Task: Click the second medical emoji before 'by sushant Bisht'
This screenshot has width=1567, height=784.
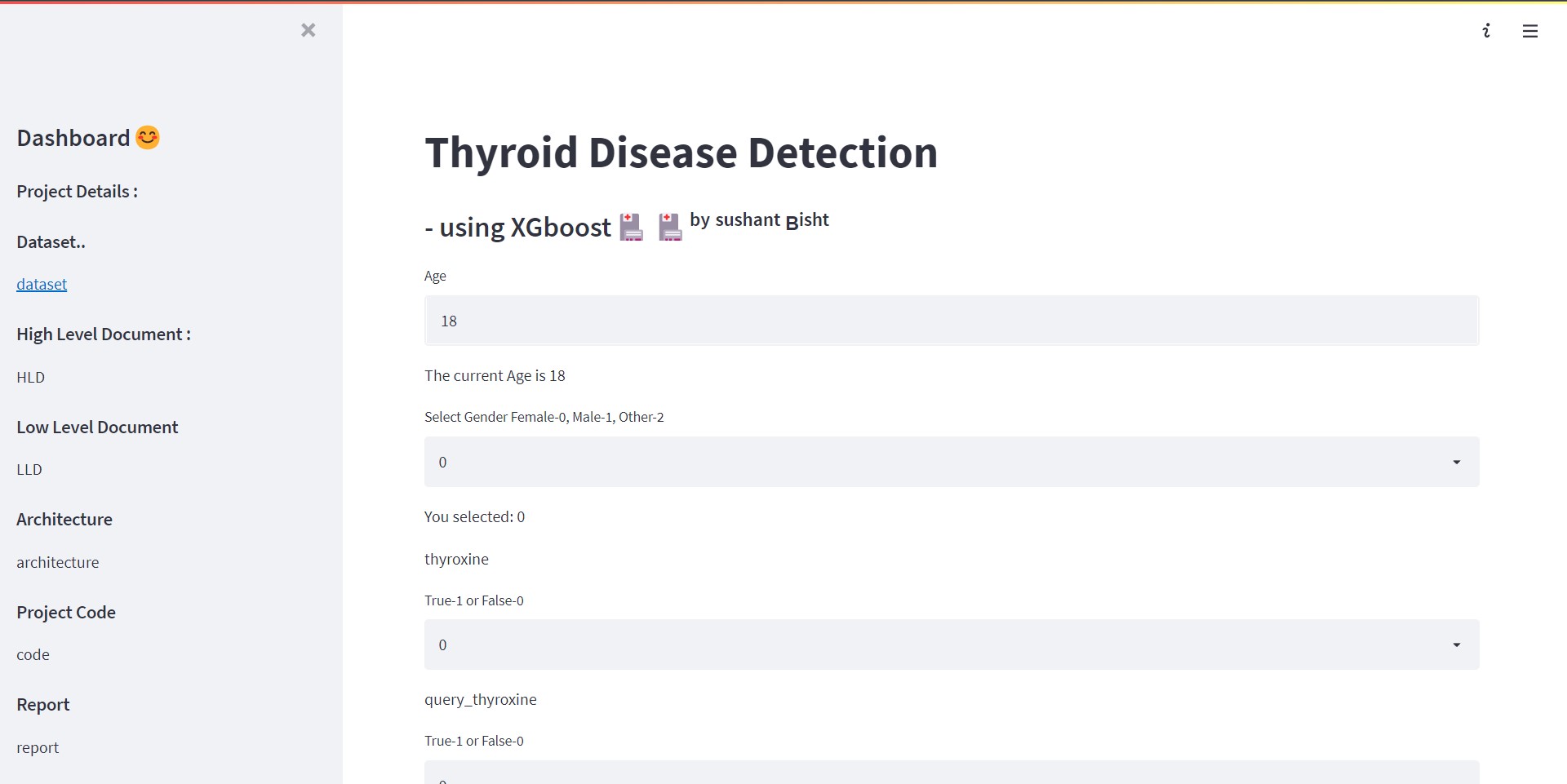Action: 669,227
